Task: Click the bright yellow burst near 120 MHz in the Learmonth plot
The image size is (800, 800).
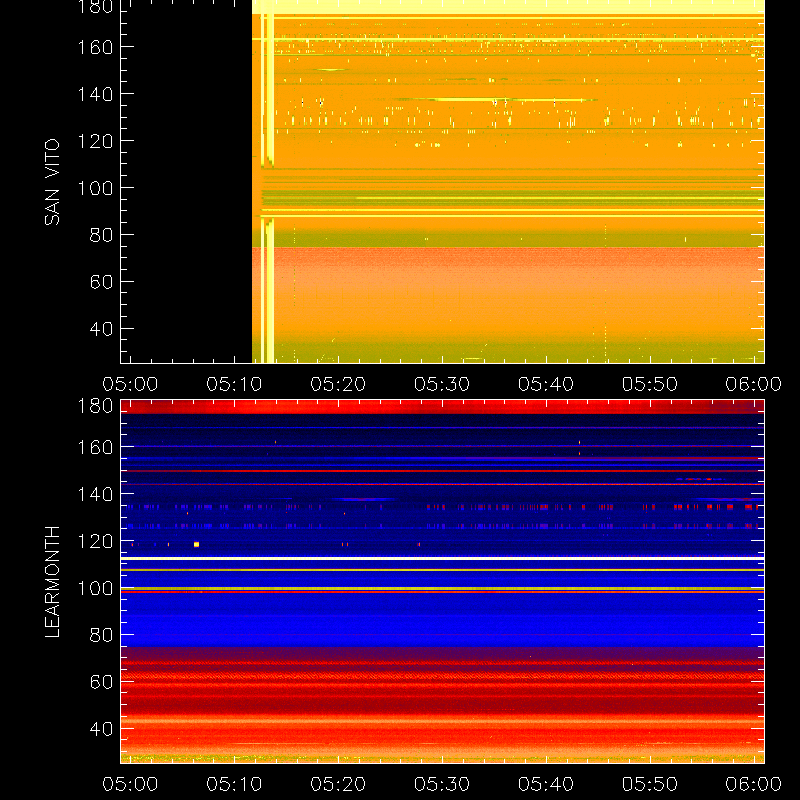Action: coord(196,544)
